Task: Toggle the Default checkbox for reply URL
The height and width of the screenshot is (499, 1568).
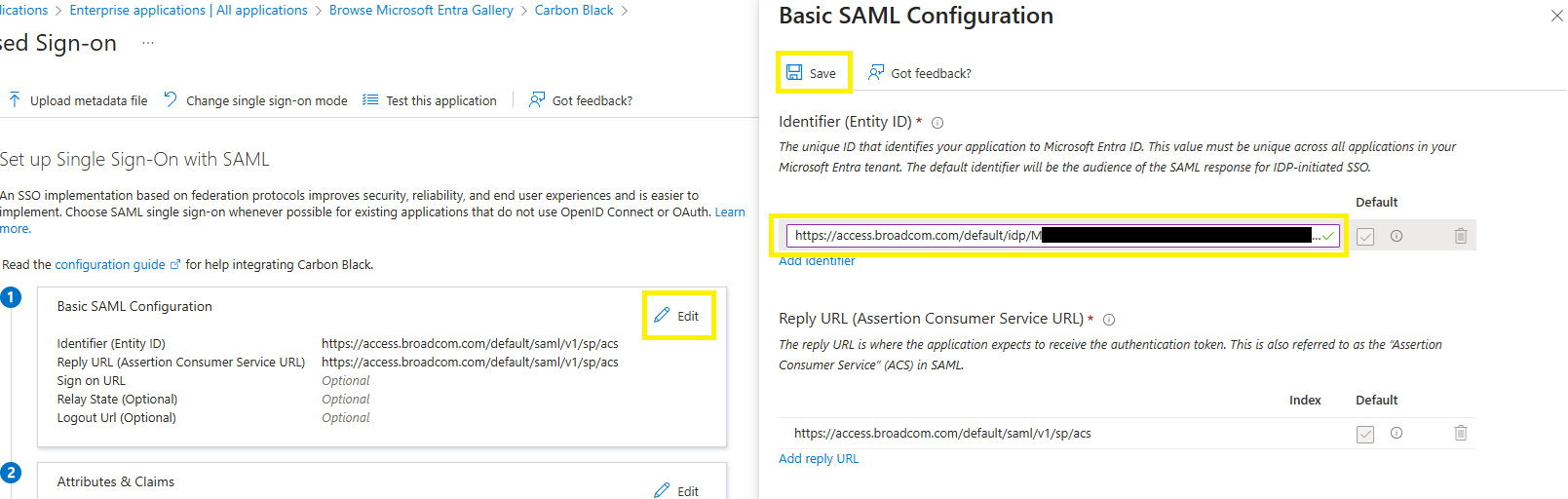Action: point(1365,434)
